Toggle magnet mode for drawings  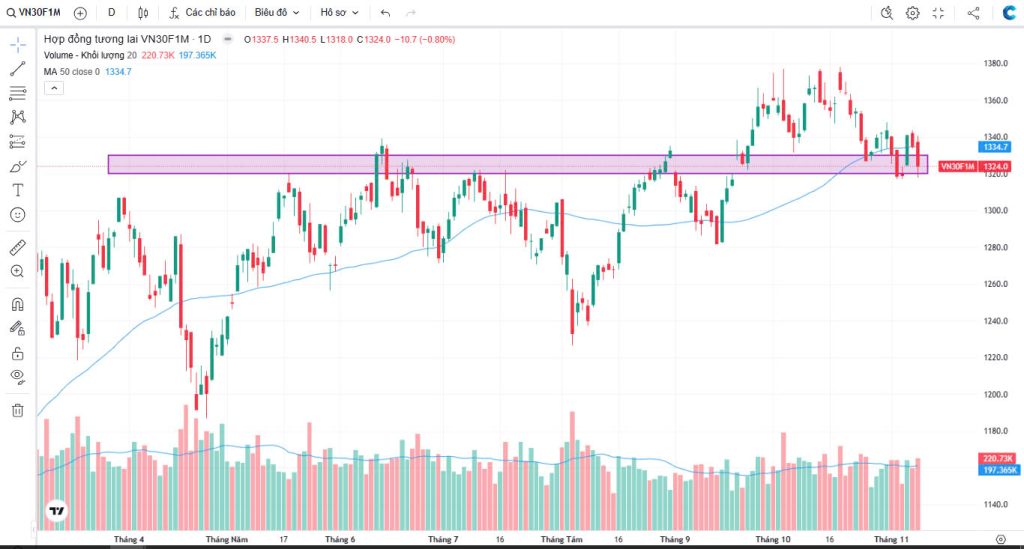click(x=17, y=304)
